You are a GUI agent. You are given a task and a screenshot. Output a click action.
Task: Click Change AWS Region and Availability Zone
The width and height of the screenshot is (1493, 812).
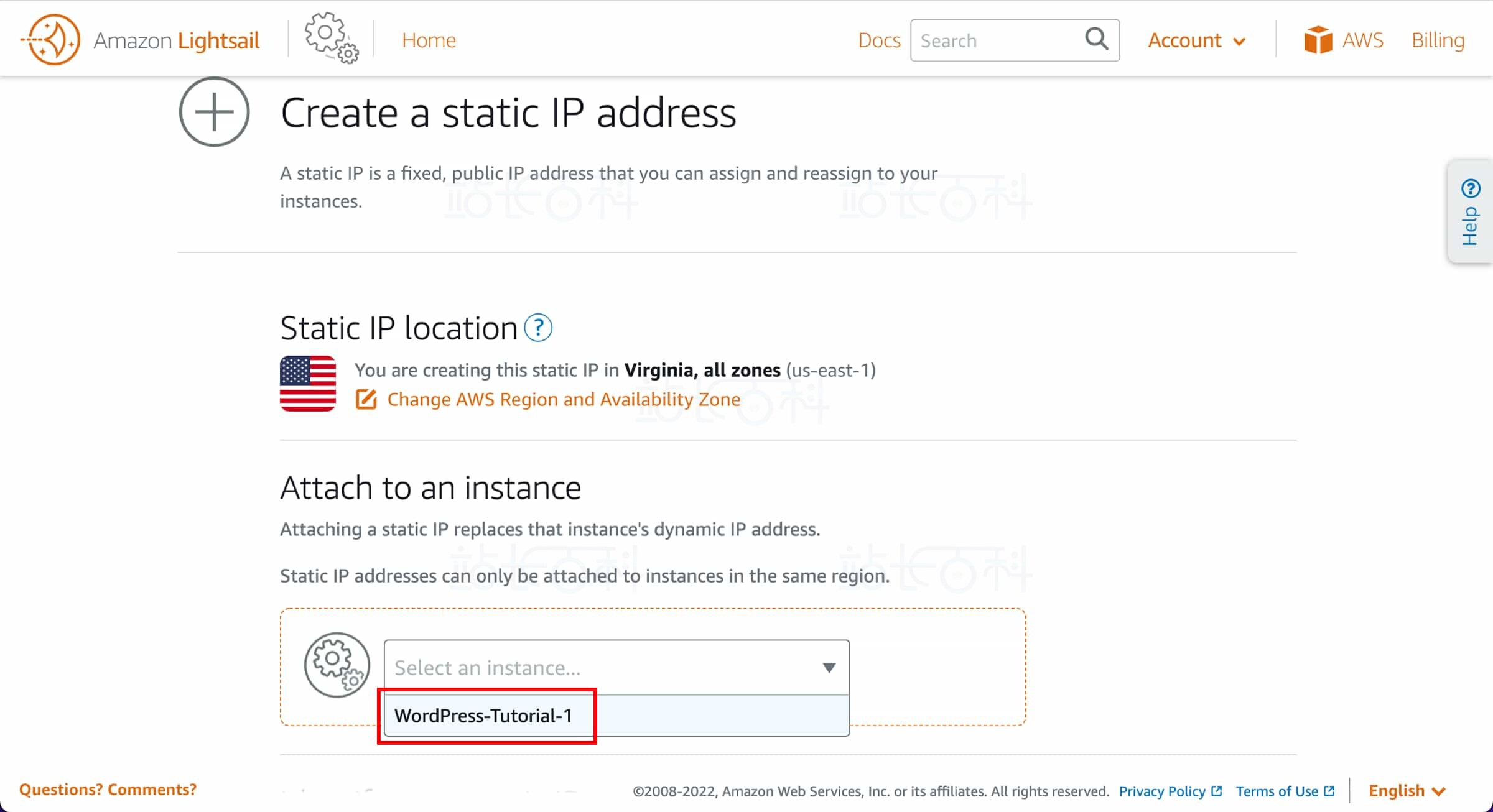[x=564, y=399]
